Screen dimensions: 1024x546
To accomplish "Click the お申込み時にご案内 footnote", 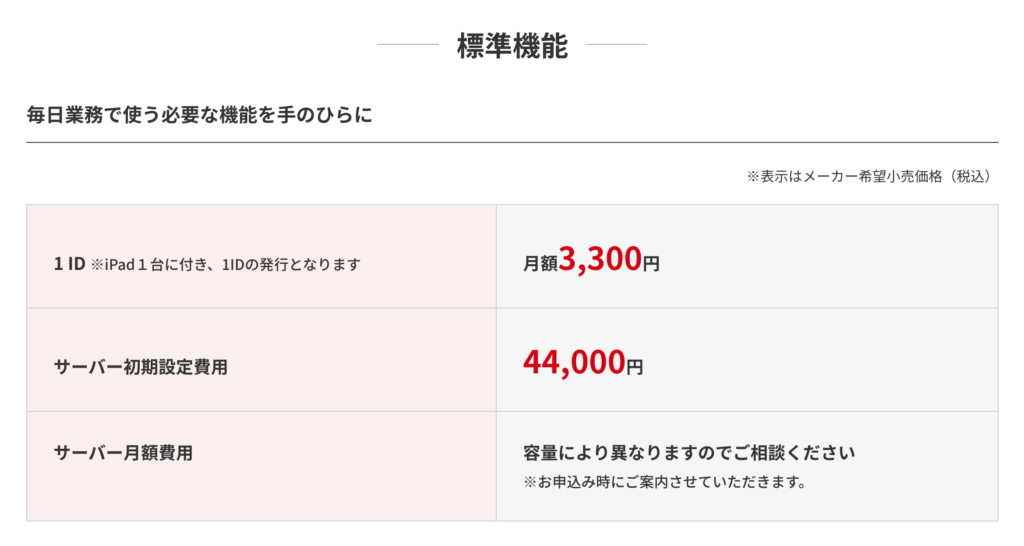I will point(665,483).
